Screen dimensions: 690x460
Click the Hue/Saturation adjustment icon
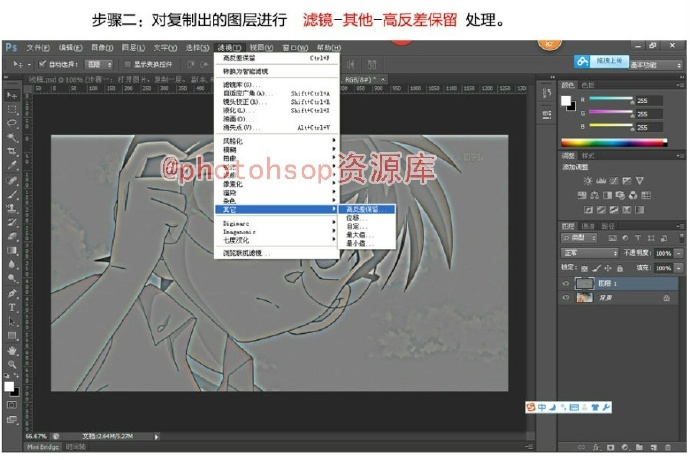[582, 195]
